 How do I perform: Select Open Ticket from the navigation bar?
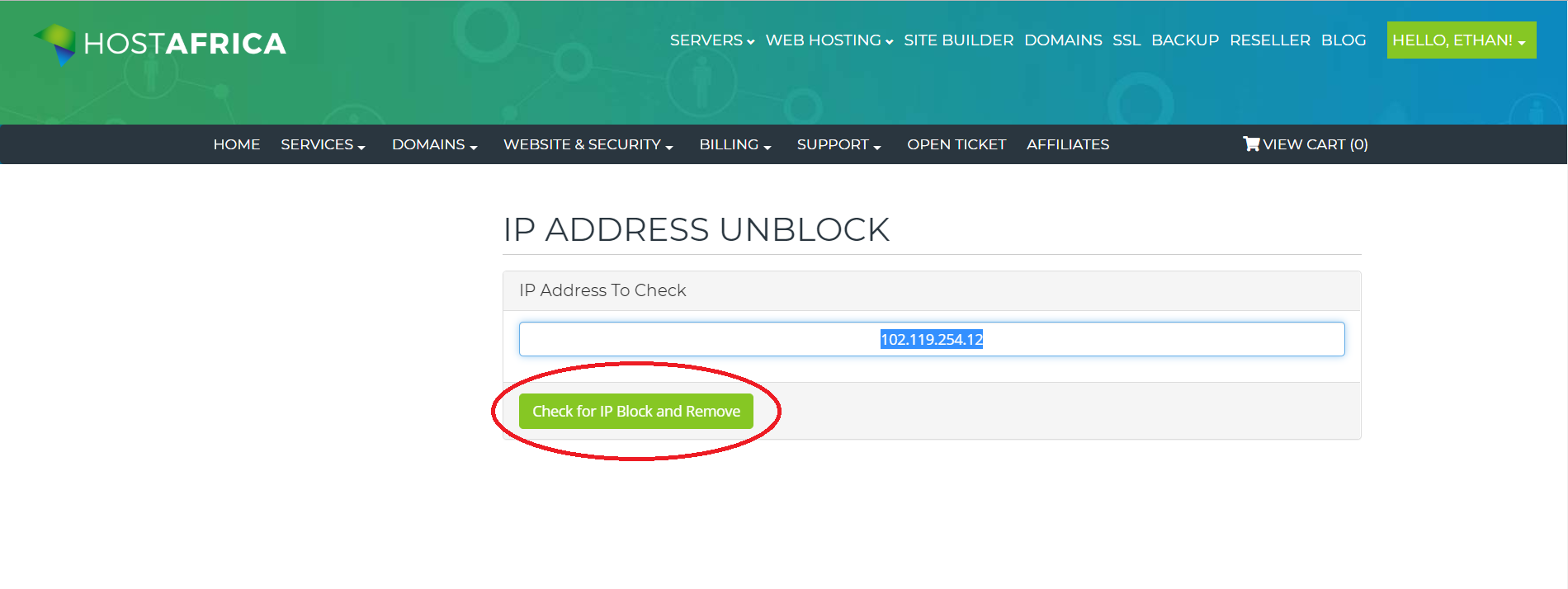[x=956, y=144]
